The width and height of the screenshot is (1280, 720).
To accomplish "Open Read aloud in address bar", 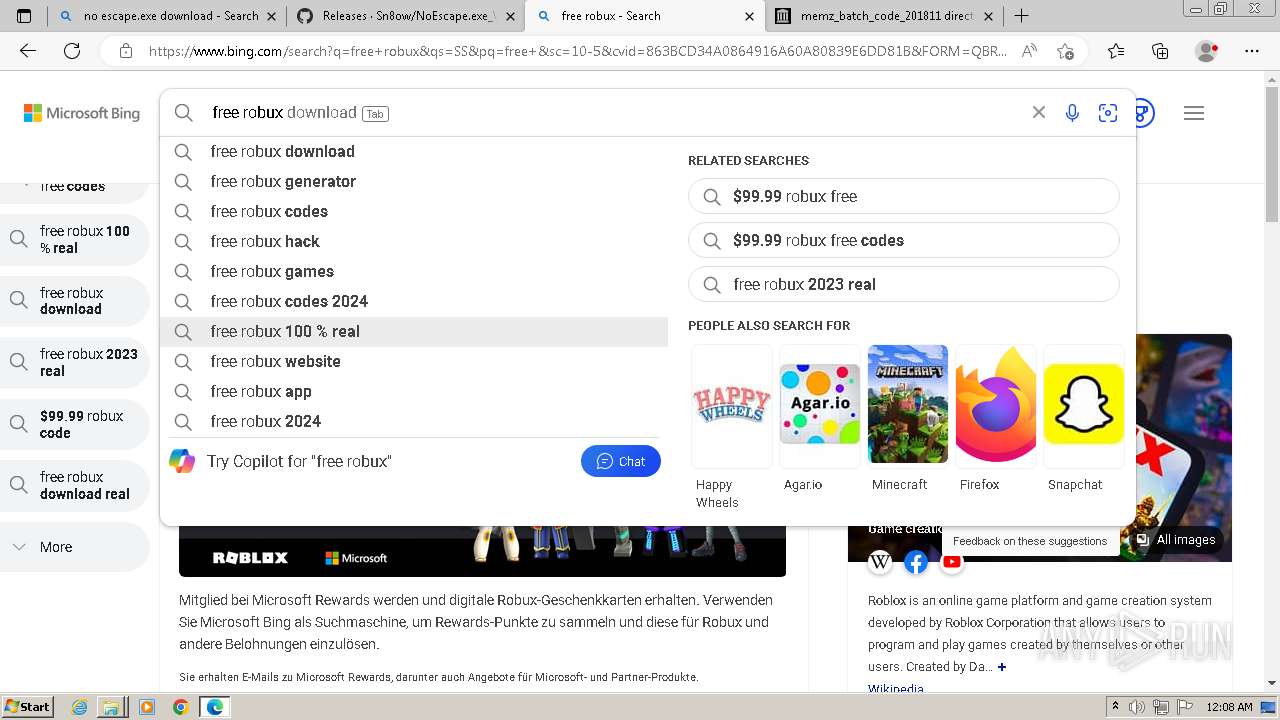I will tap(1029, 52).
